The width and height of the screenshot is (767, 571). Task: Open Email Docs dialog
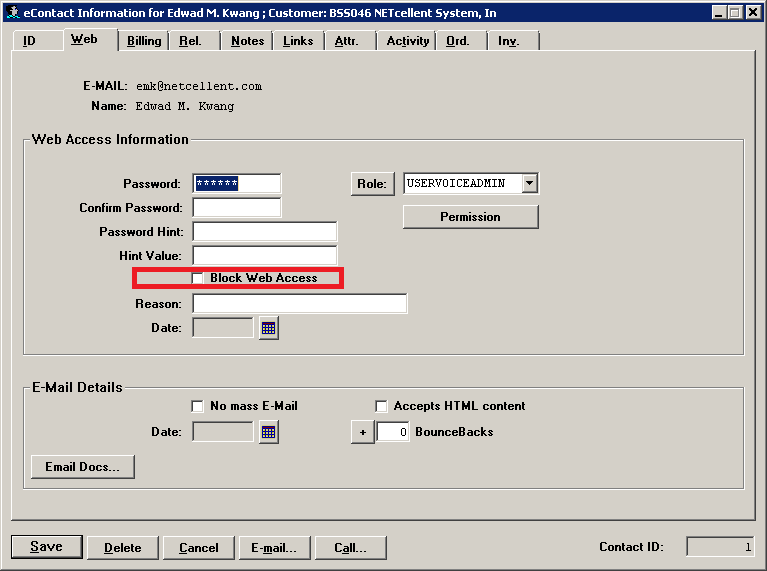[x=83, y=467]
